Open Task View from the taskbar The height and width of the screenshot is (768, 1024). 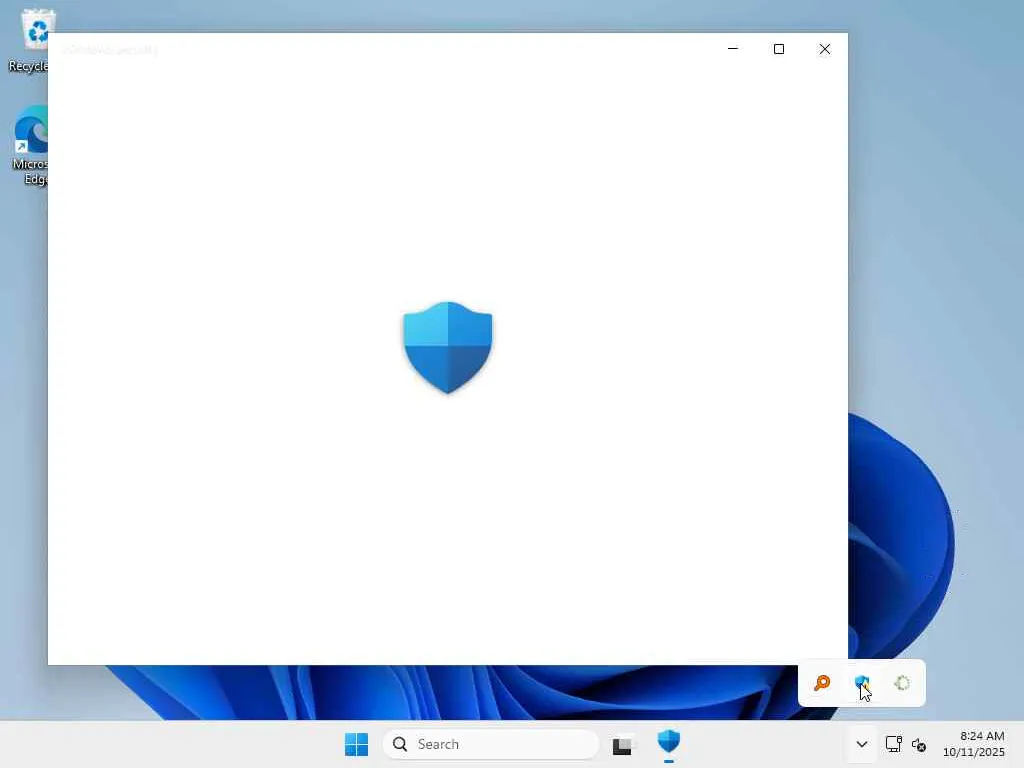(x=622, y=744)
